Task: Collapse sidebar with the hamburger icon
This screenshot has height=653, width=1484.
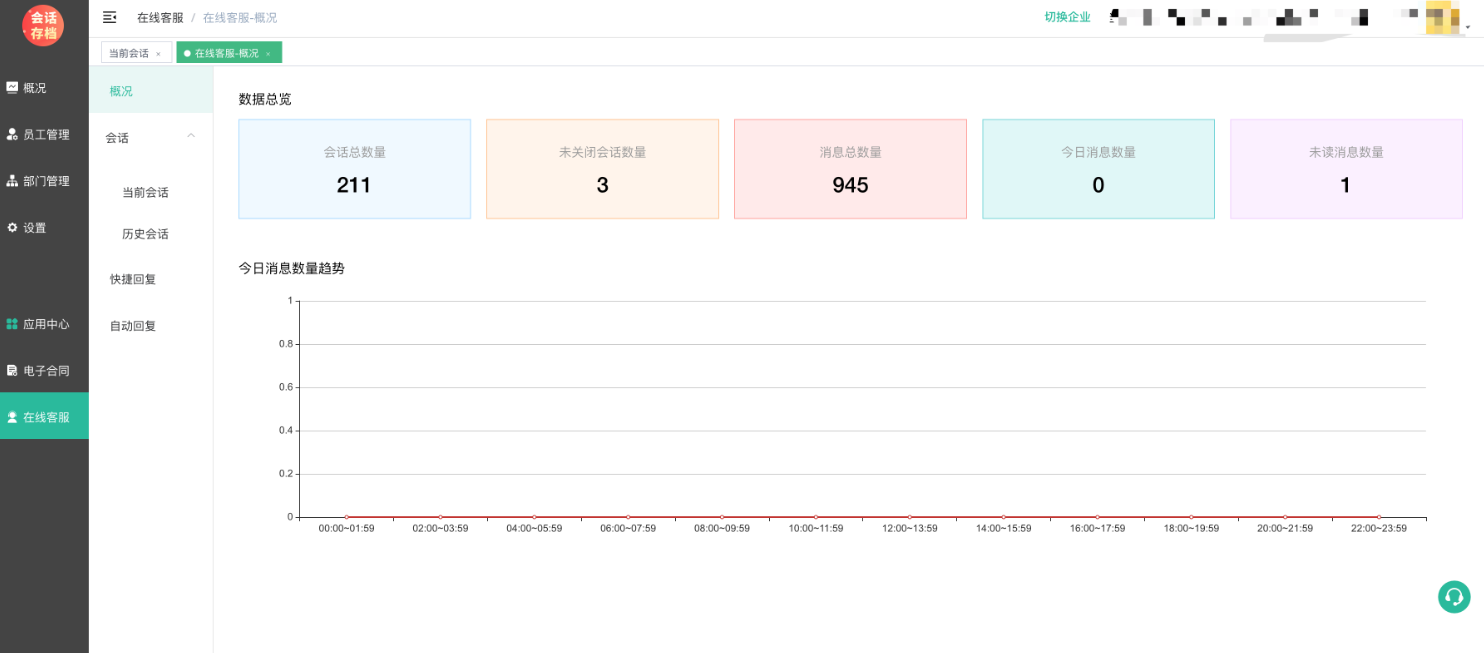Action: click(x=110, y=17)
